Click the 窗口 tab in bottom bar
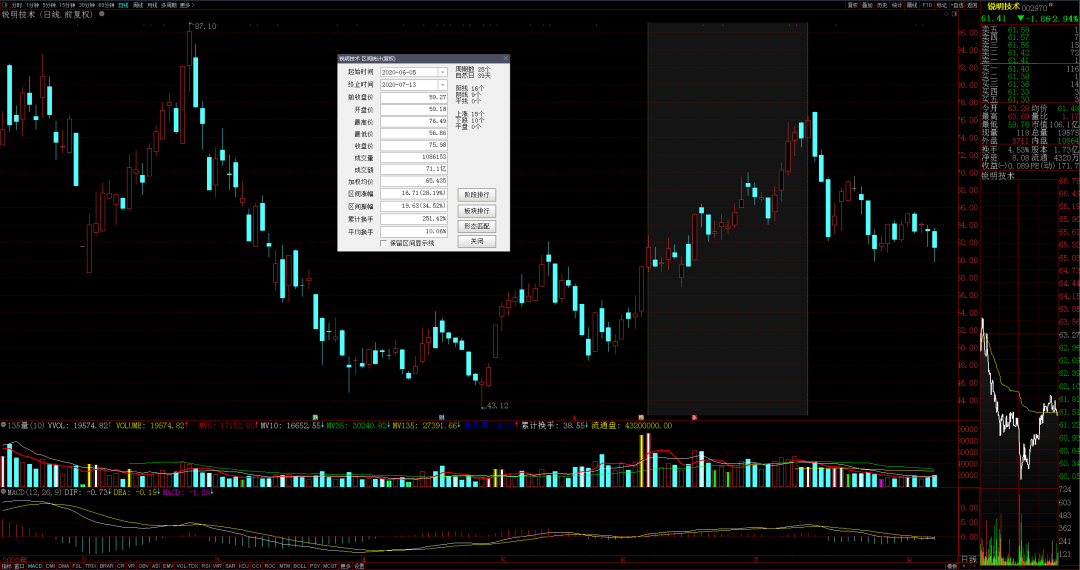The width and height of the screenshot is (1080, 570). pyautogui.click(x=19, y=566)
